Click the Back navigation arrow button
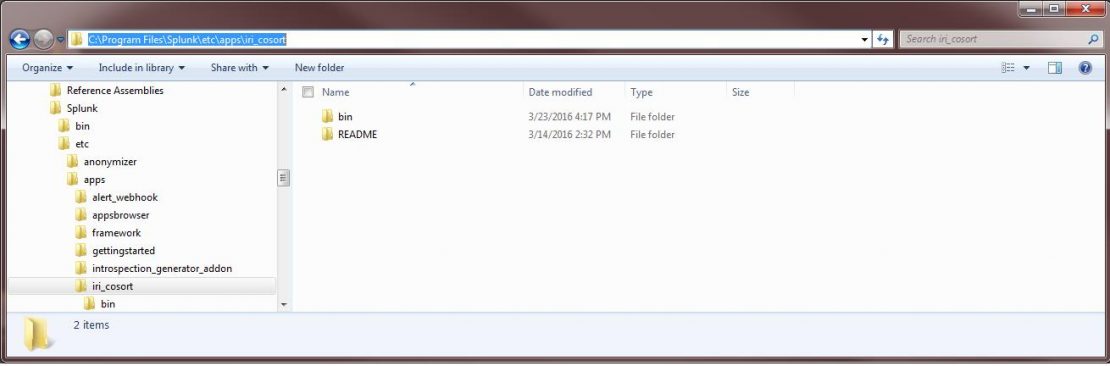The image size is (1110, 366). pyautogui.click(x=20, y=40)
